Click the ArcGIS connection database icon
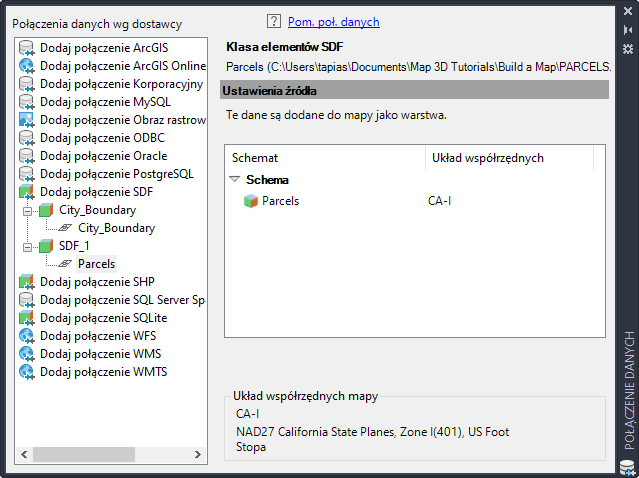Screen dimensions: 639x478 click(26, 48)
